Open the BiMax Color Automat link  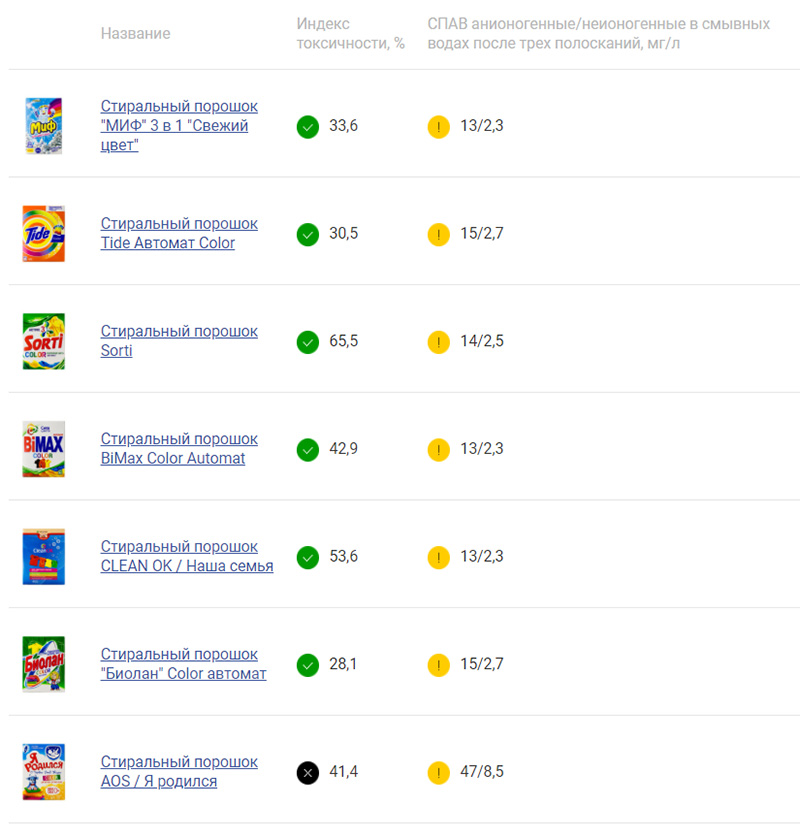179,448
